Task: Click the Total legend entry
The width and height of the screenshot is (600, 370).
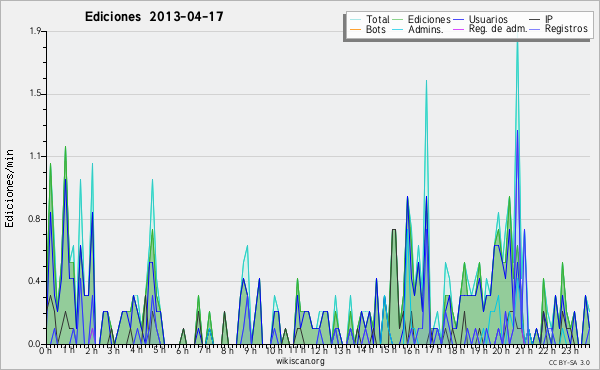Action: tap(370, 19)
